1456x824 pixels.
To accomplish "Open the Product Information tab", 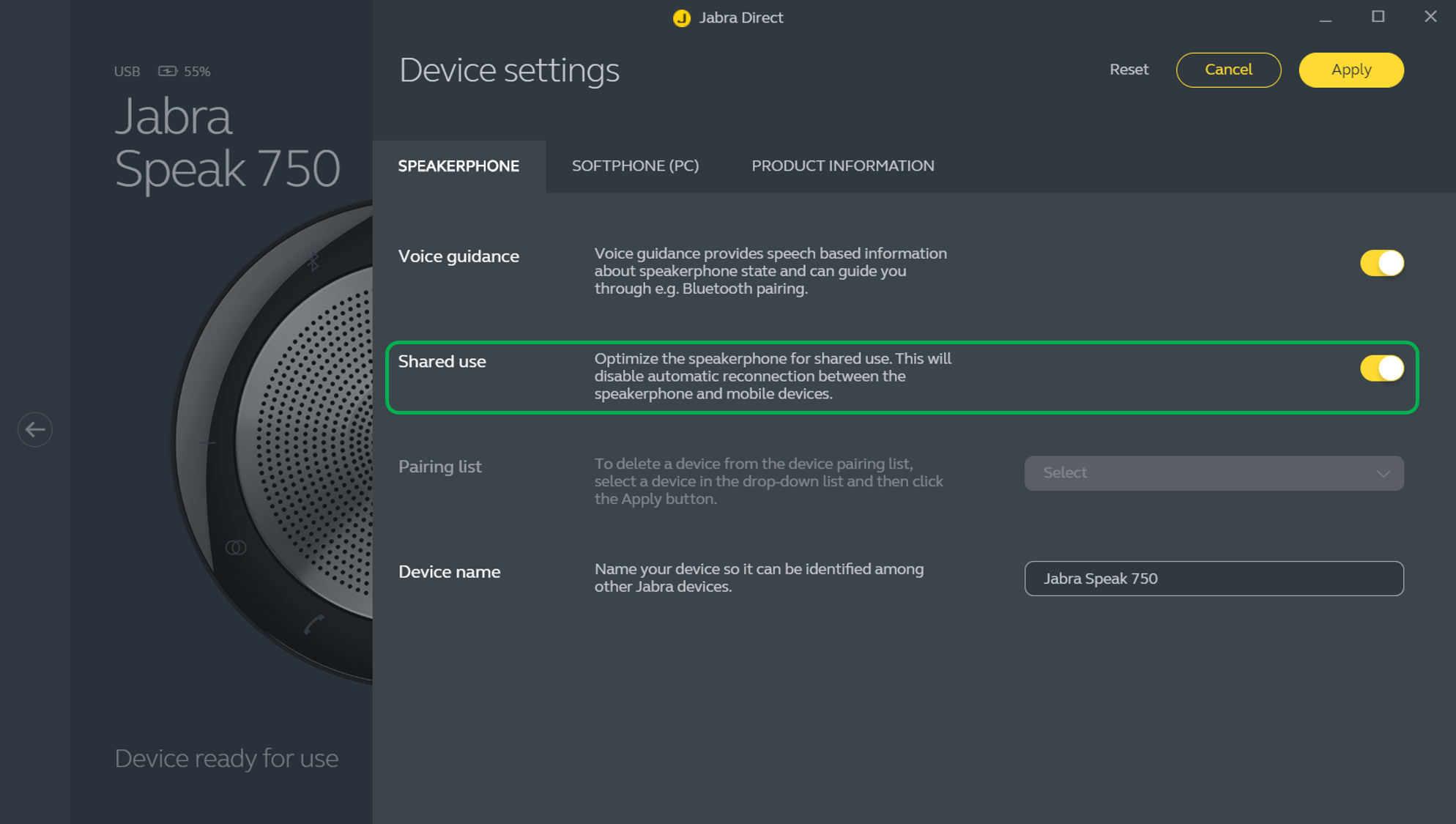I will pos(842,166).
